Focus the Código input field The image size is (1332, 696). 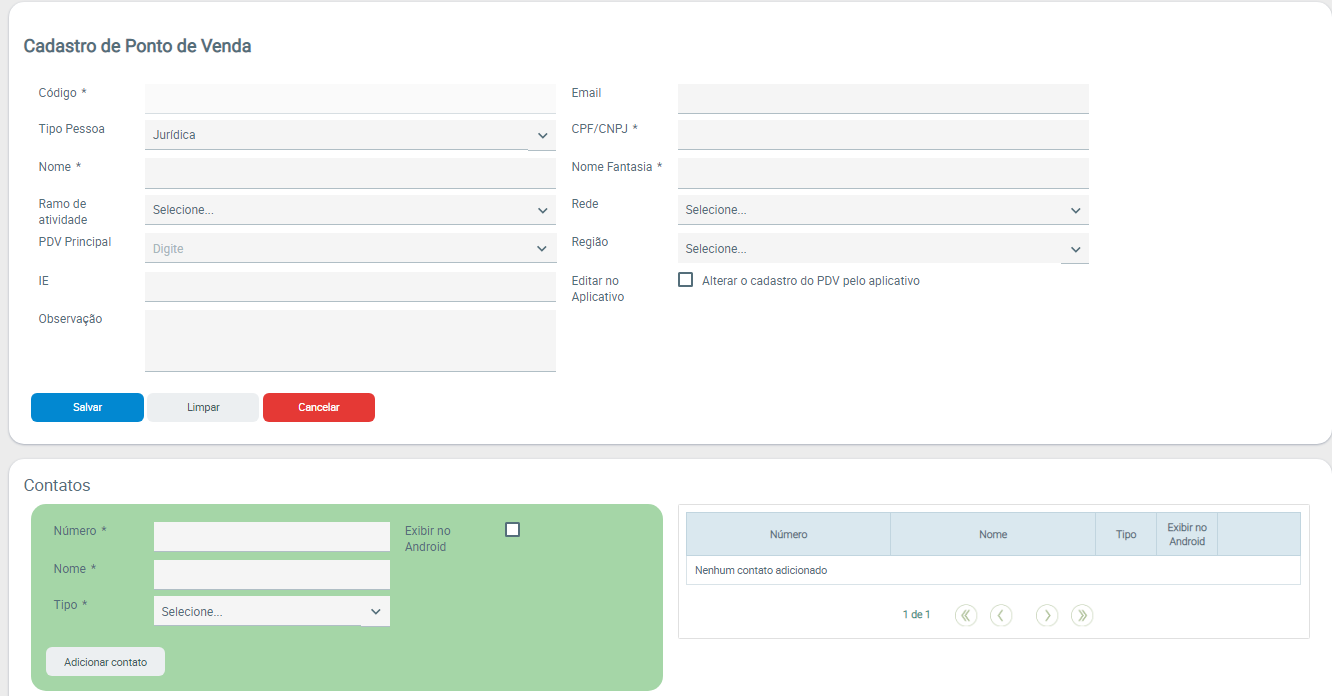349,98
